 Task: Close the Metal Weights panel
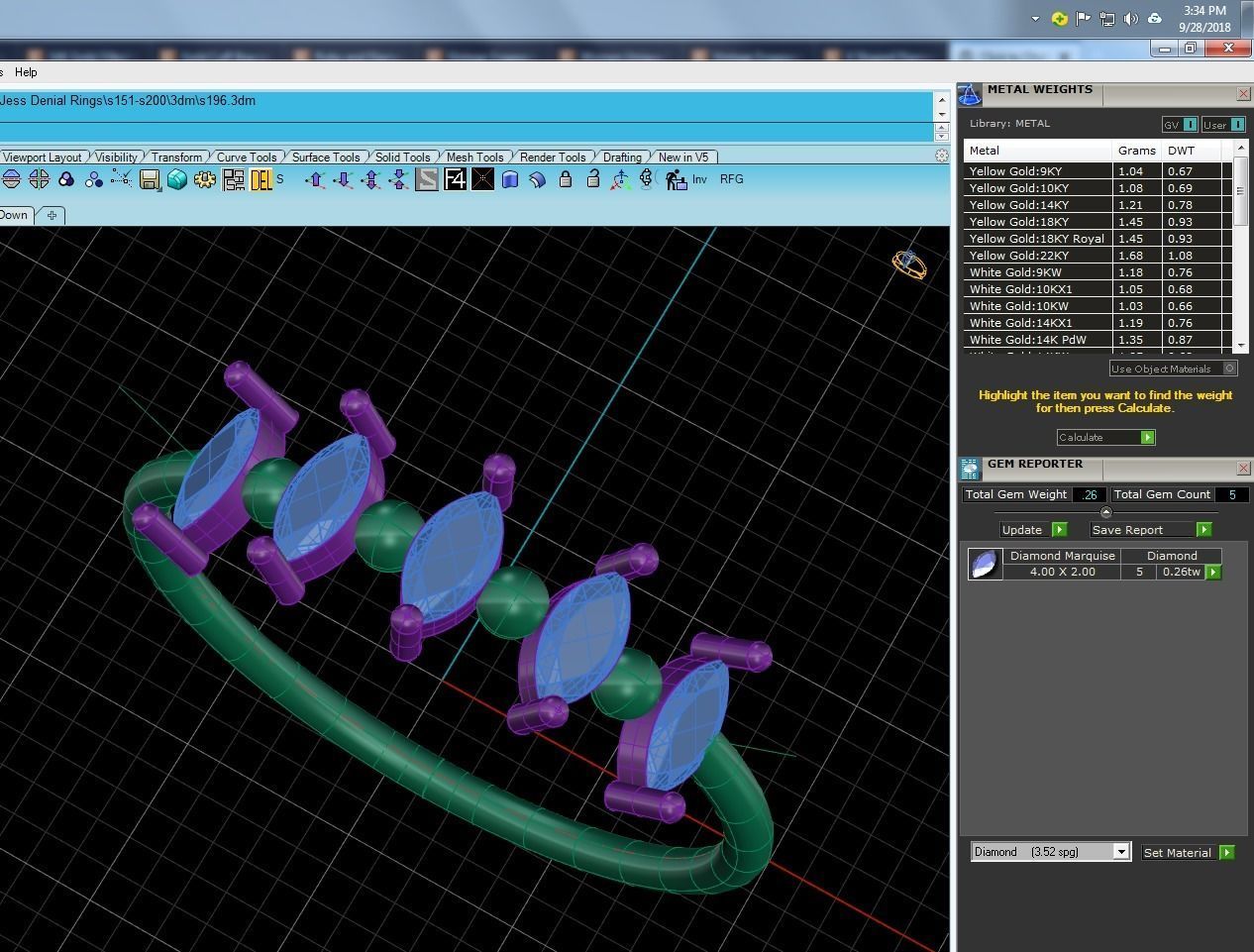click(1243, 94)
